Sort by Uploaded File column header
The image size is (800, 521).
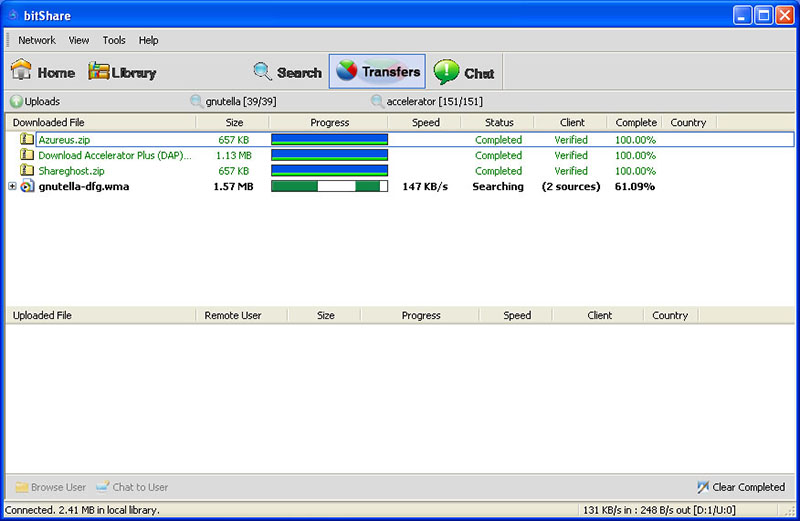pos(101,315)
